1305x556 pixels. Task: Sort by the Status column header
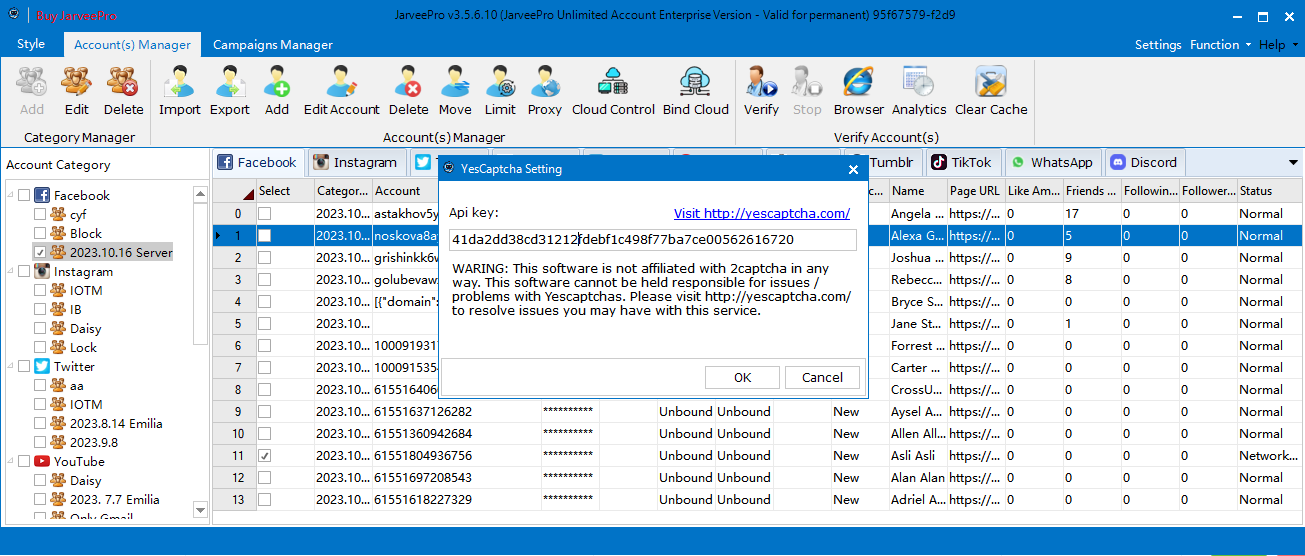(x=1270, y=191)
